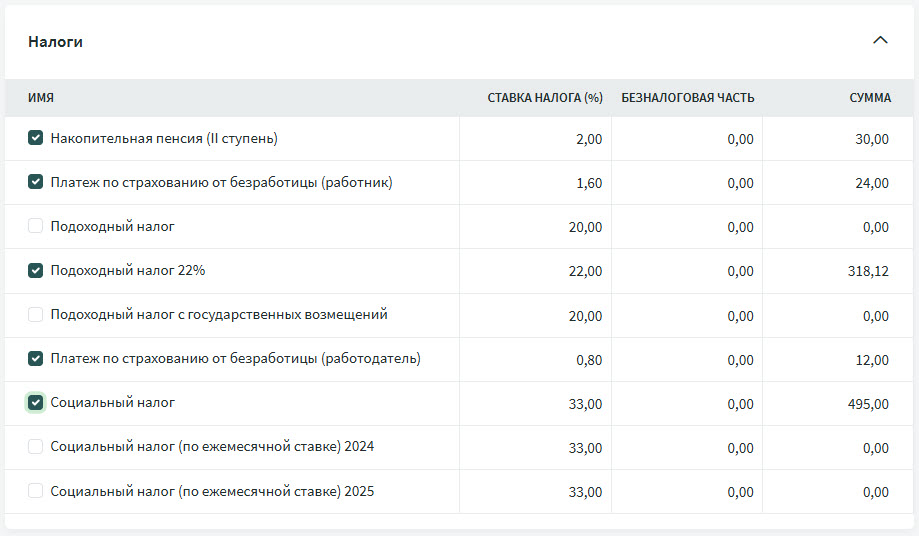Enable the Подоходный налог 20% checkbox
The image size is (919, 536).
coord(36,226)
